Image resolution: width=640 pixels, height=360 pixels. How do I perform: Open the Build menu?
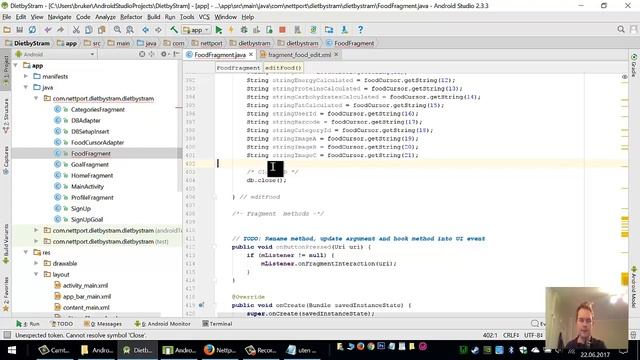coord(153,17)
